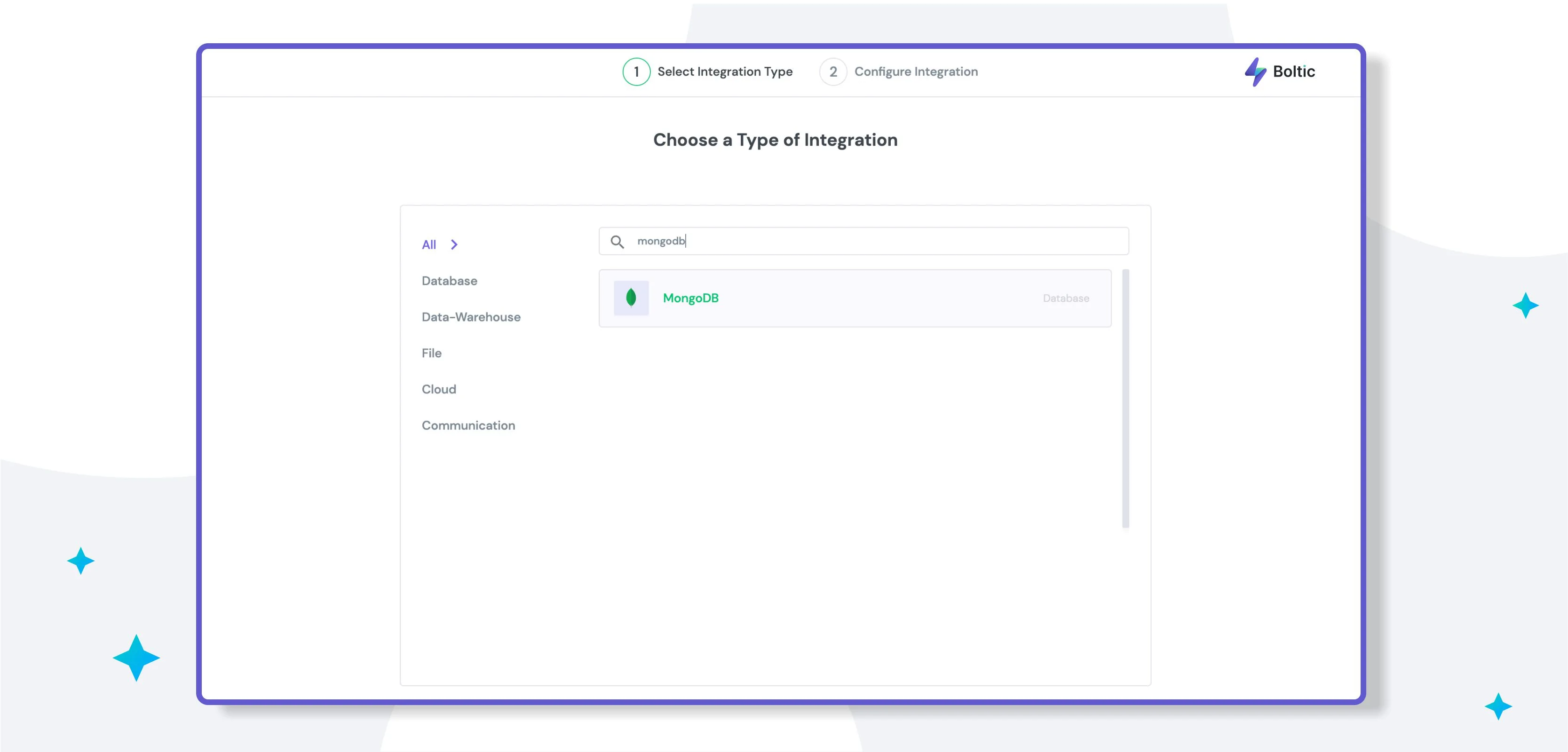Screen dimensions: 1568x752
Task: Click the Boltic brand name text
Action: pos(1293,72)
